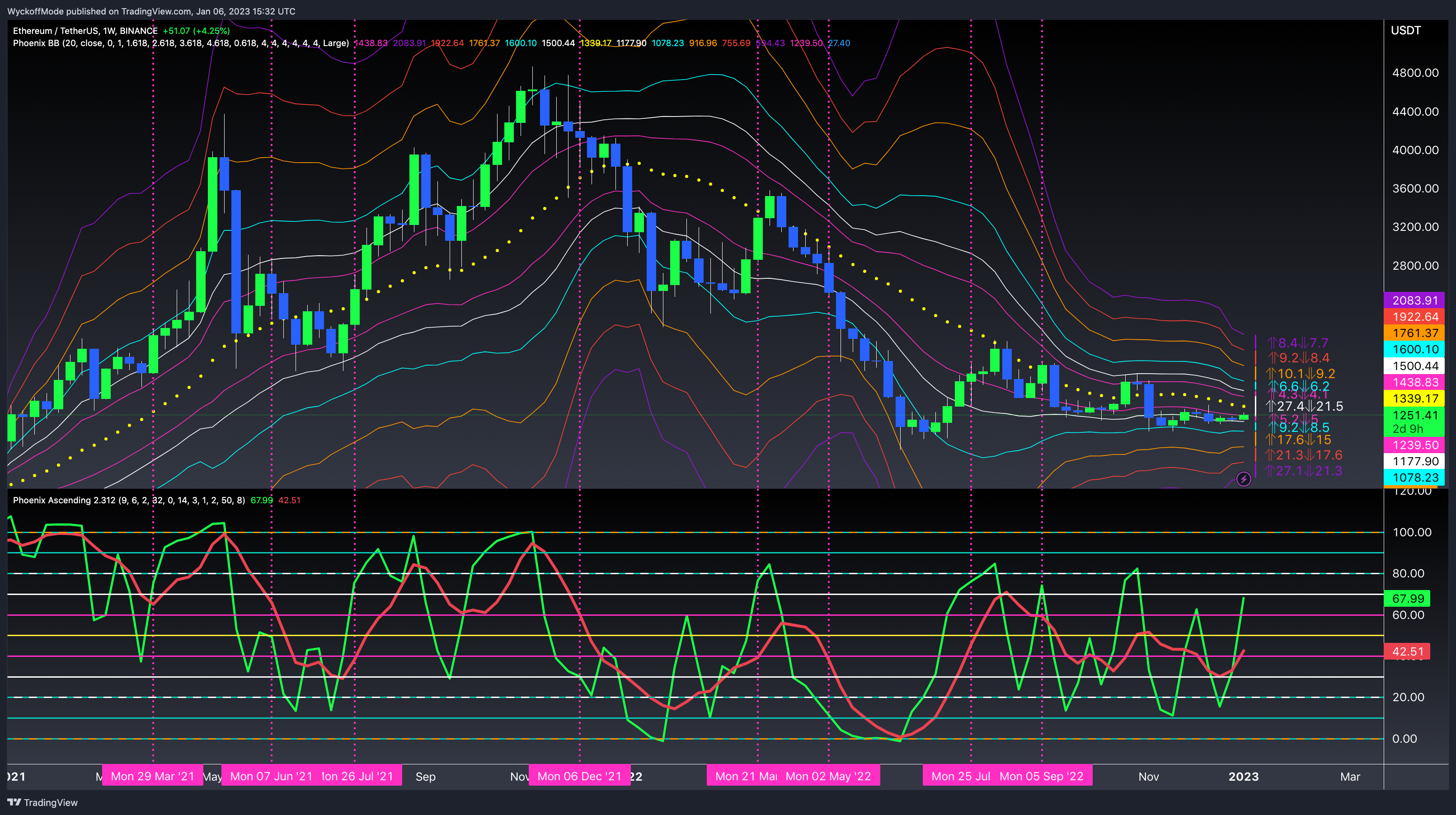Click the white 1500.44 price axis tag
Screen dimensions: 1456x815
tap(1415, 366)
